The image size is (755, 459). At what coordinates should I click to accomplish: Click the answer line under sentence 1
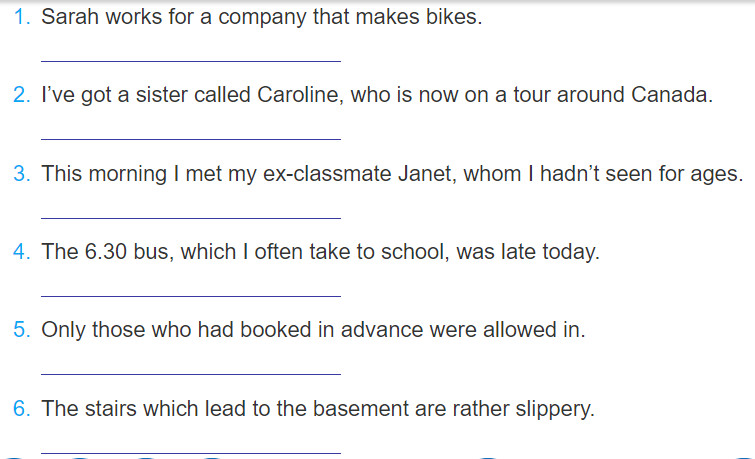[191, 61]
